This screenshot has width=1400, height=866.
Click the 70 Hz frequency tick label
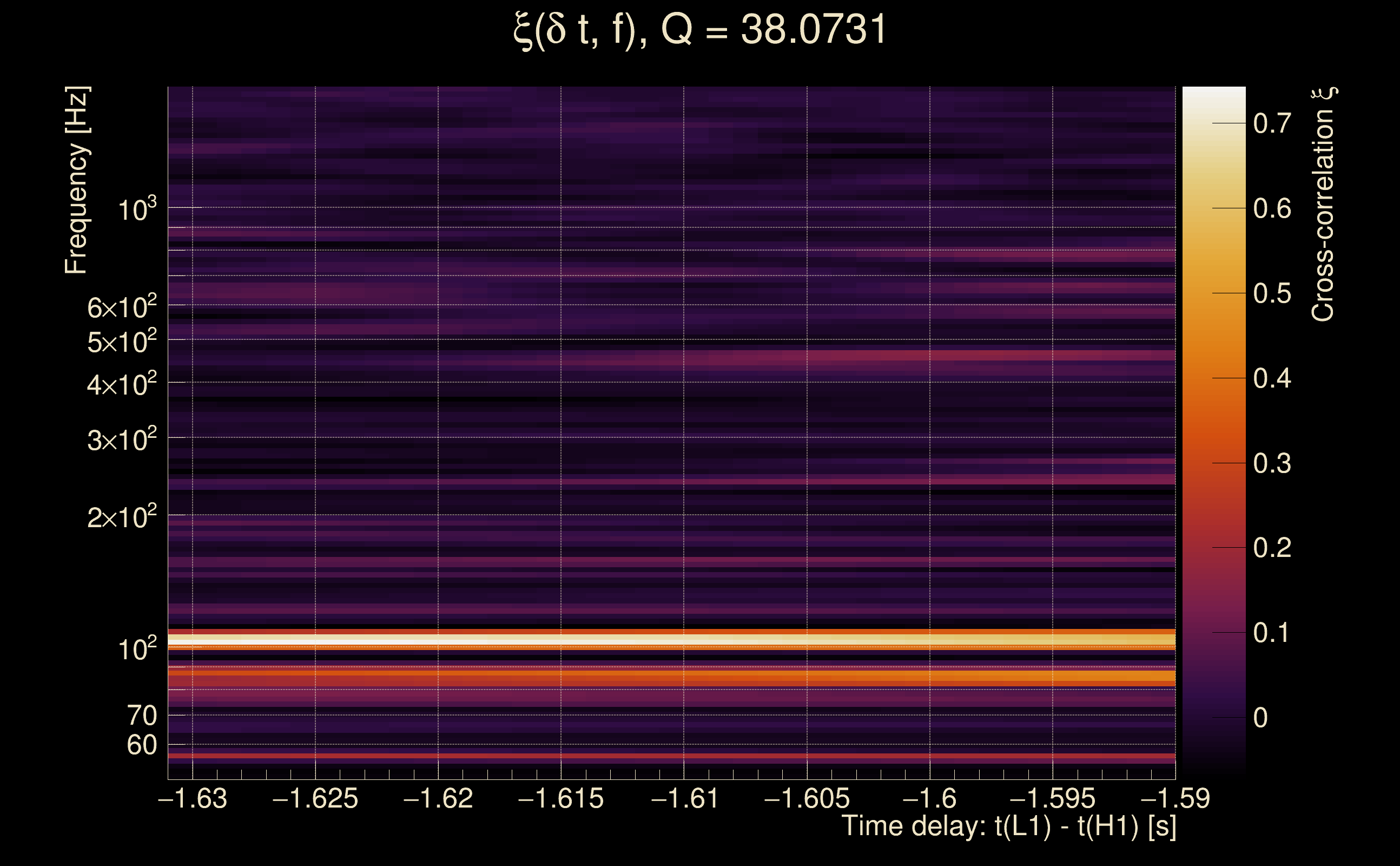click(x=141, y=716)
